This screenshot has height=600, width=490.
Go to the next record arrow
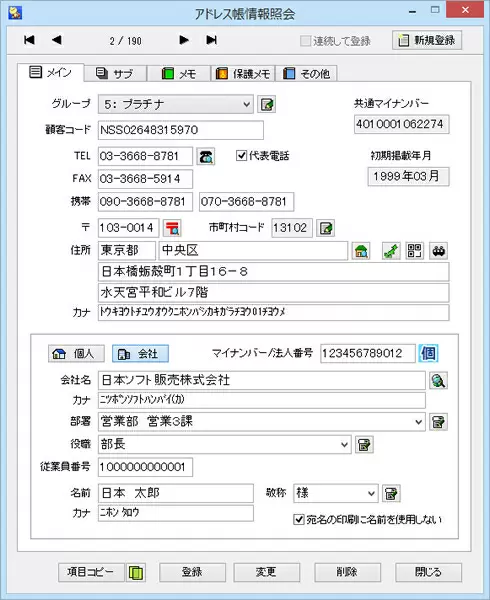(x=184, y=40)
